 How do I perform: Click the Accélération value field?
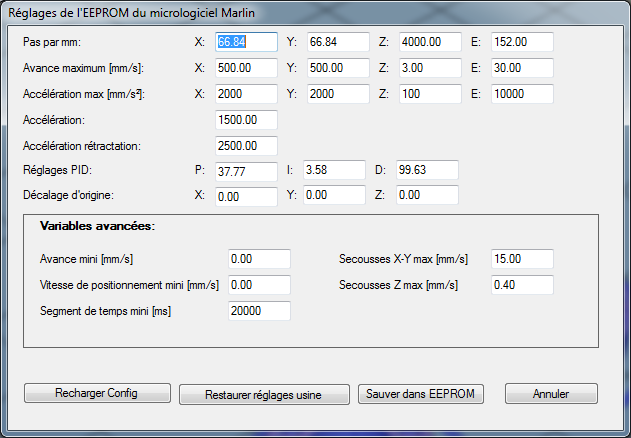click(x=246, y=120)
